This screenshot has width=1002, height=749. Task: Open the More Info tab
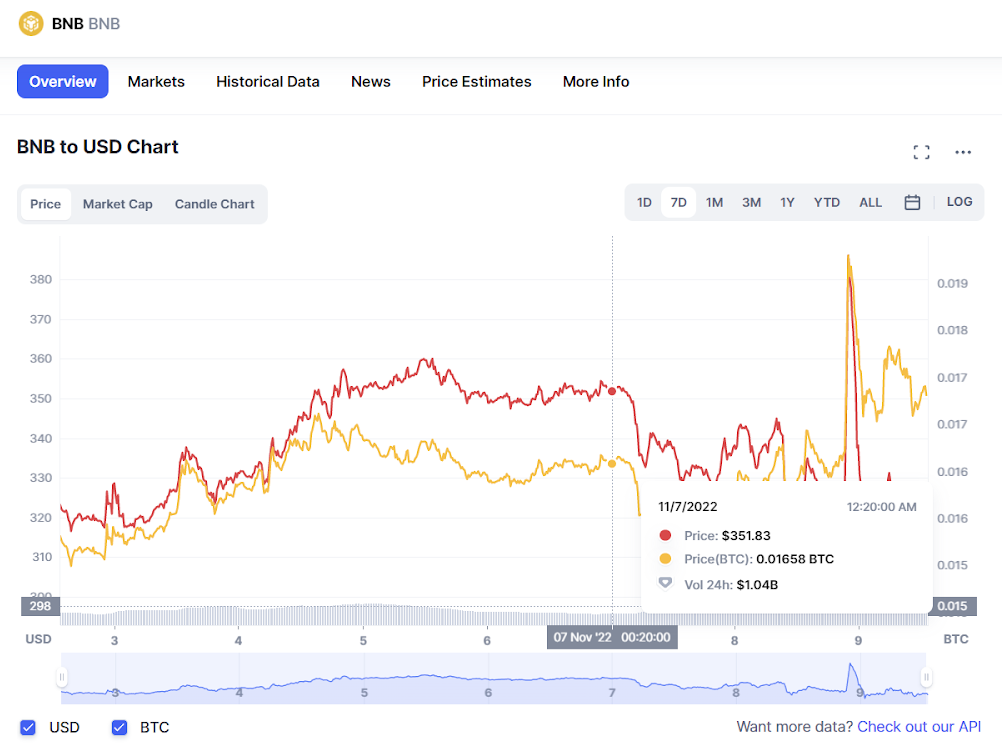tap(596, 82)
